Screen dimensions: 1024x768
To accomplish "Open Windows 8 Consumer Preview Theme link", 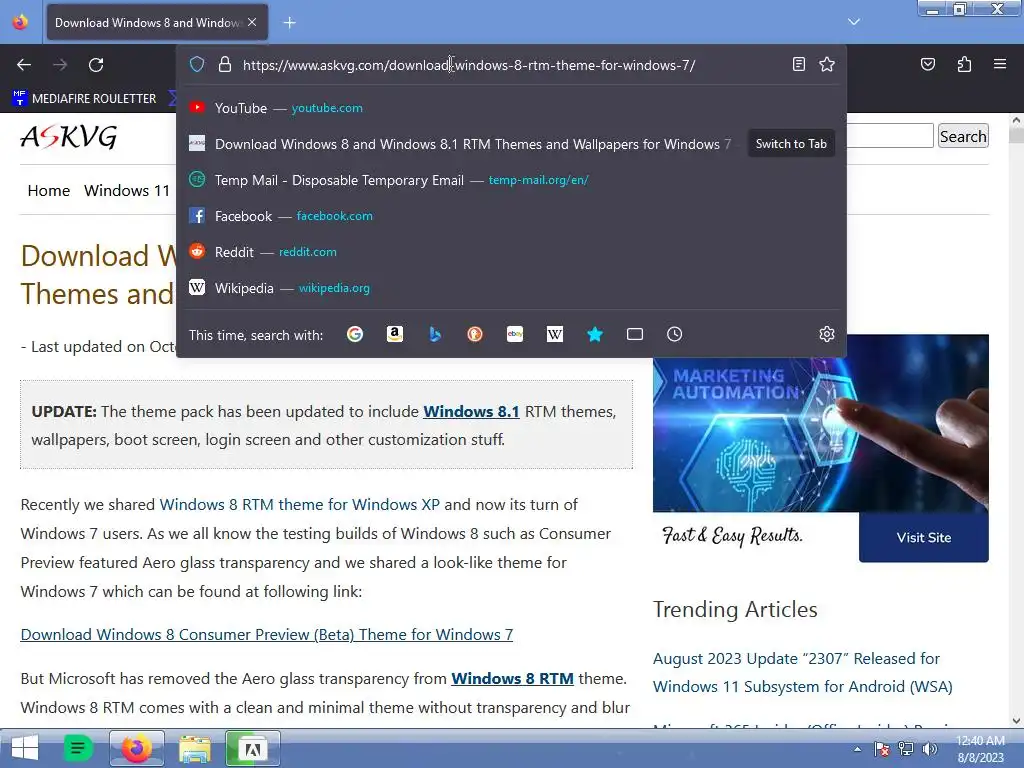I will pyautogui.click(x=266, y=634).
